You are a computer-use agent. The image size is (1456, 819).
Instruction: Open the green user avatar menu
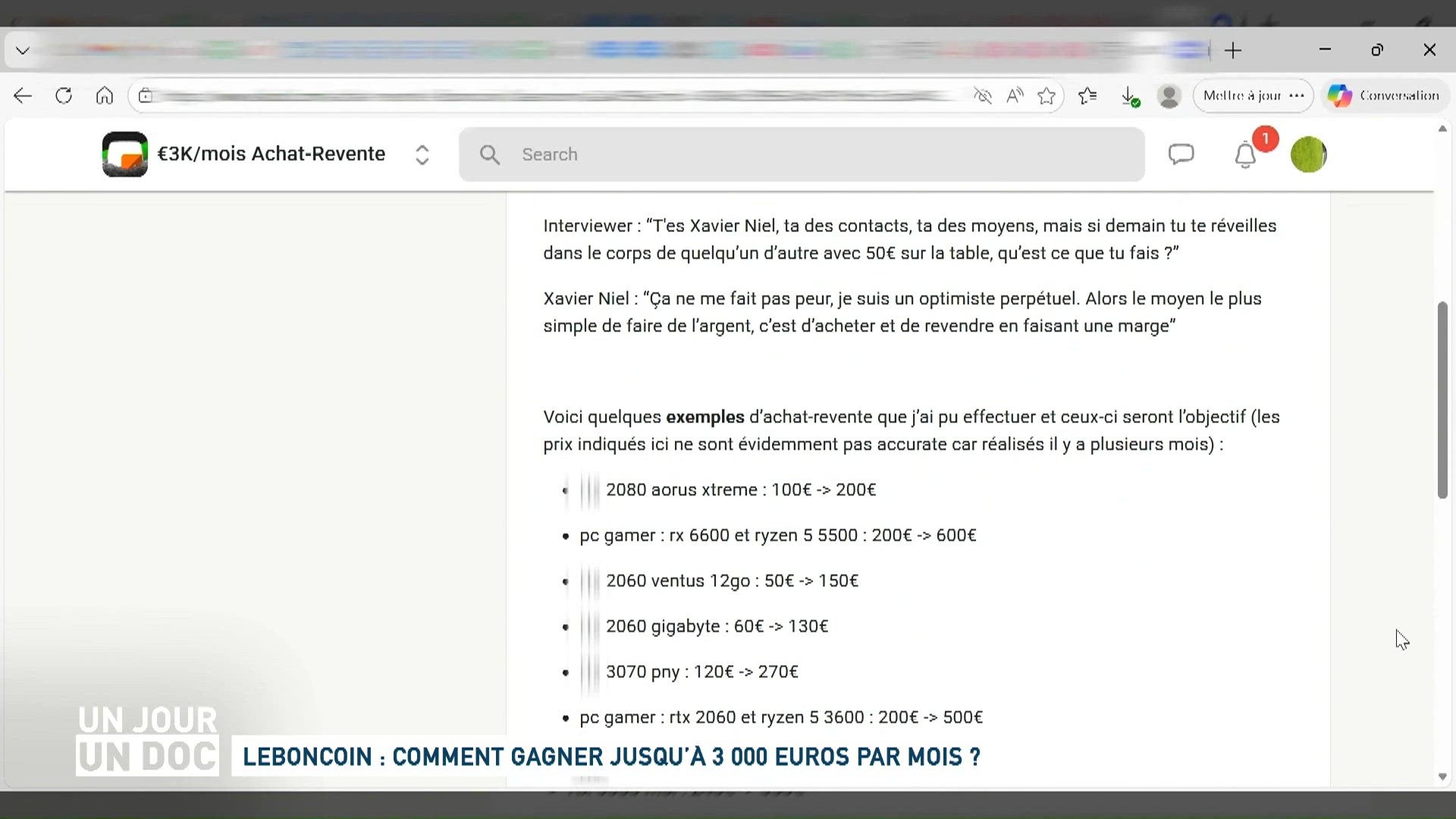(1309, 155)
